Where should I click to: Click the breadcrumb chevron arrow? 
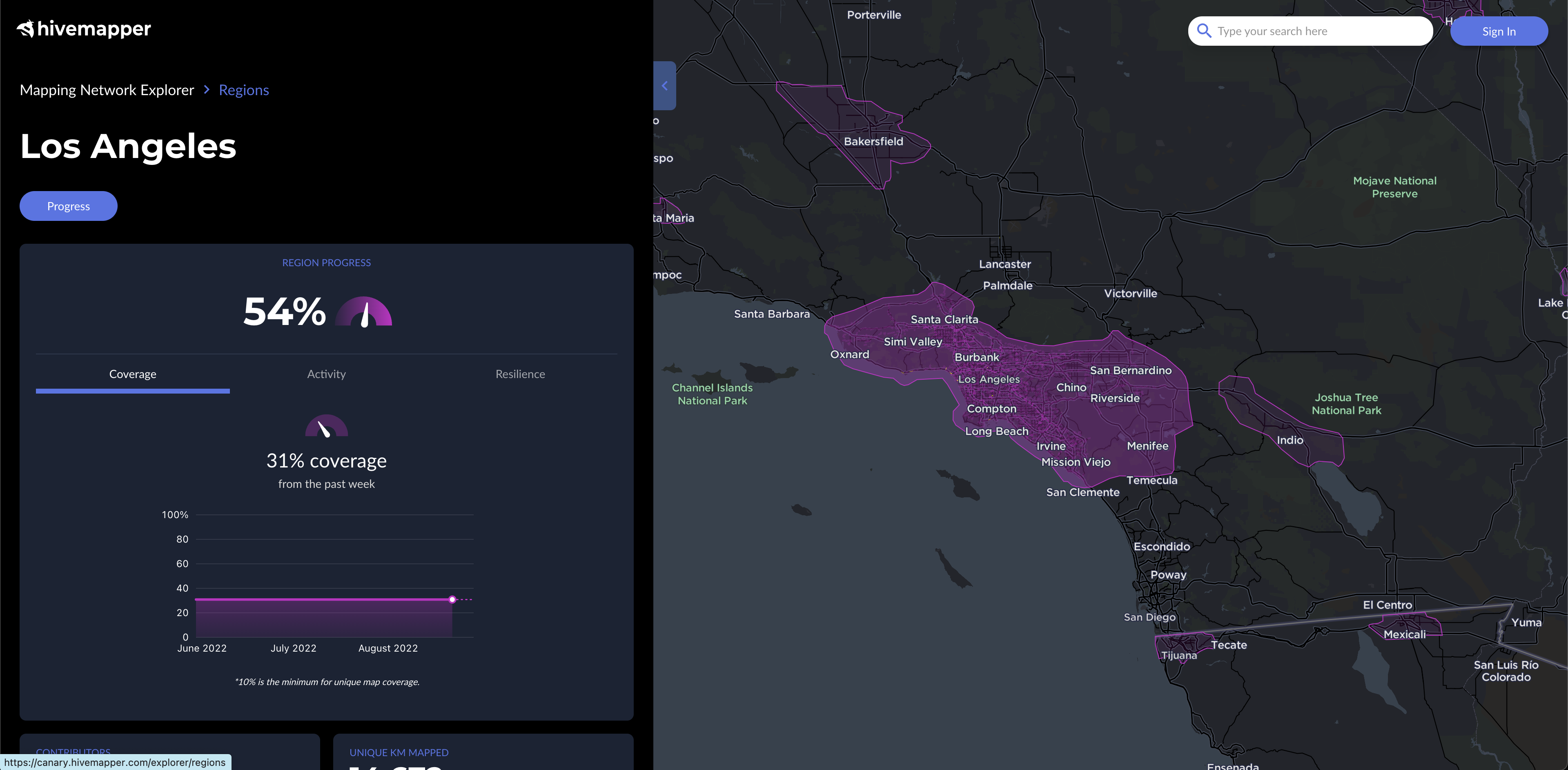206,90
